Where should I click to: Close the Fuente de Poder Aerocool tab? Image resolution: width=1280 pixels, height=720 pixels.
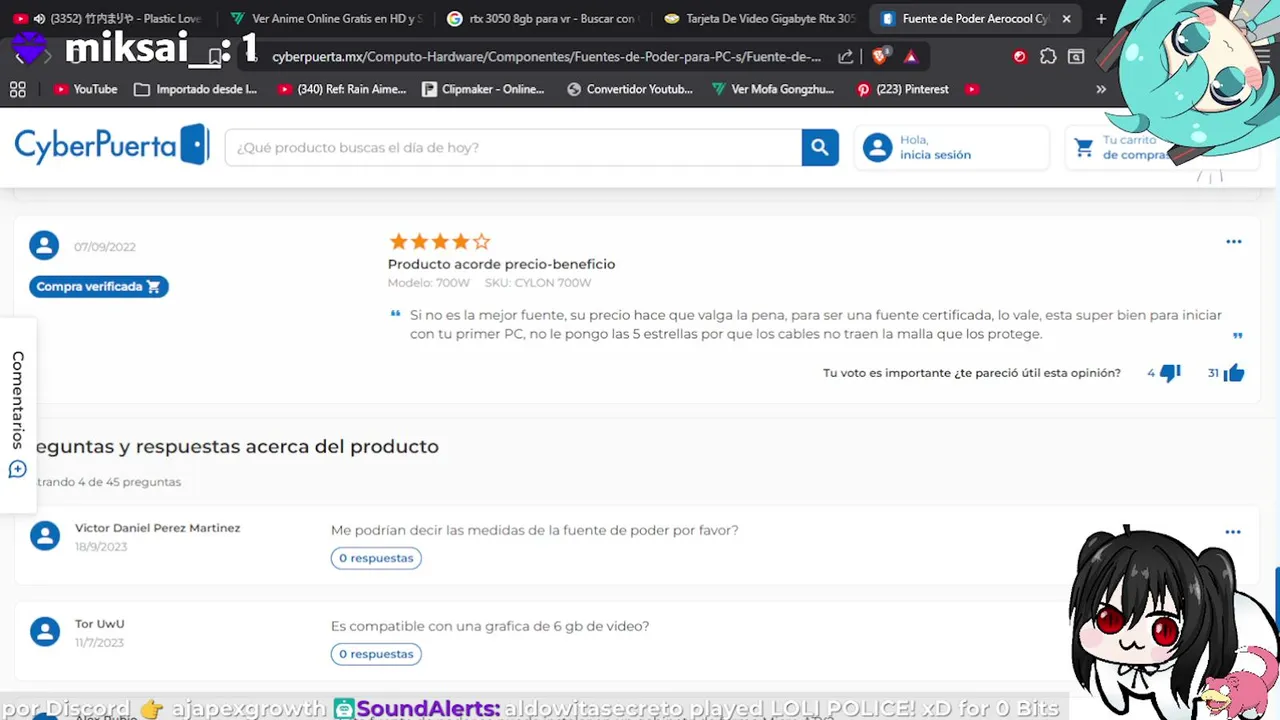(x=1066, y=18)
